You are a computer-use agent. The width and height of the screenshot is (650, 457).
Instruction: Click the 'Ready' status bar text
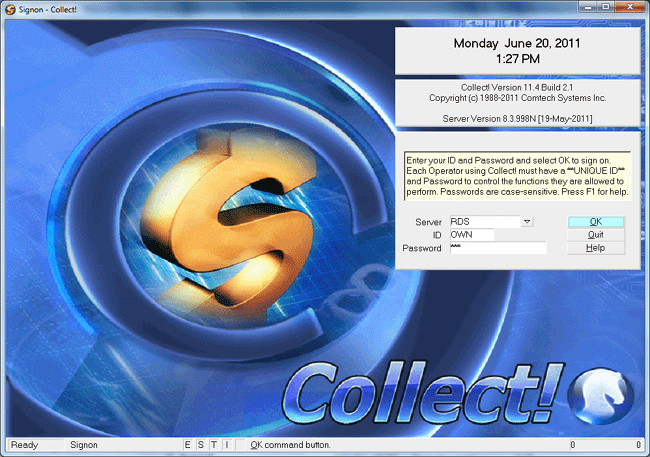coord(24,445)
